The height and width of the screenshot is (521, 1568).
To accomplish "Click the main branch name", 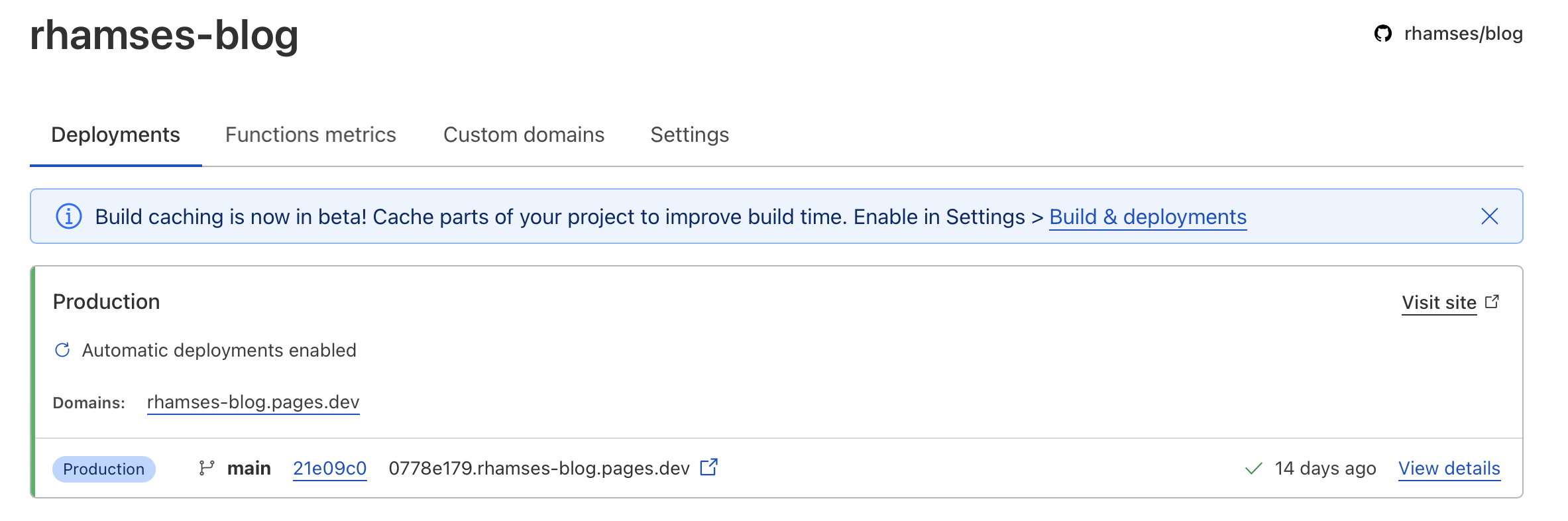I will (249, 469).
